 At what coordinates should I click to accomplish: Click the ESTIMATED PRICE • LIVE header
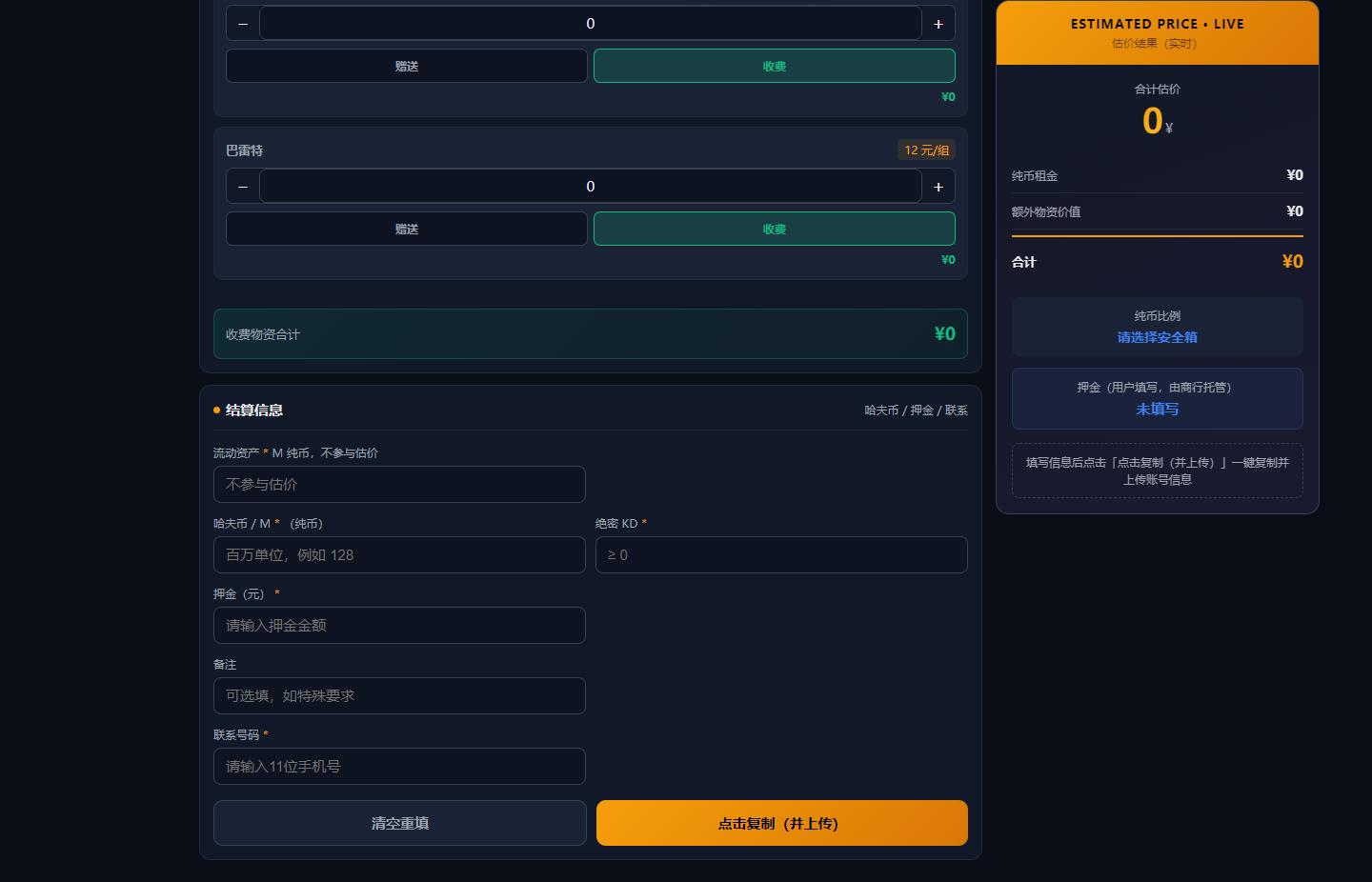1158,24
